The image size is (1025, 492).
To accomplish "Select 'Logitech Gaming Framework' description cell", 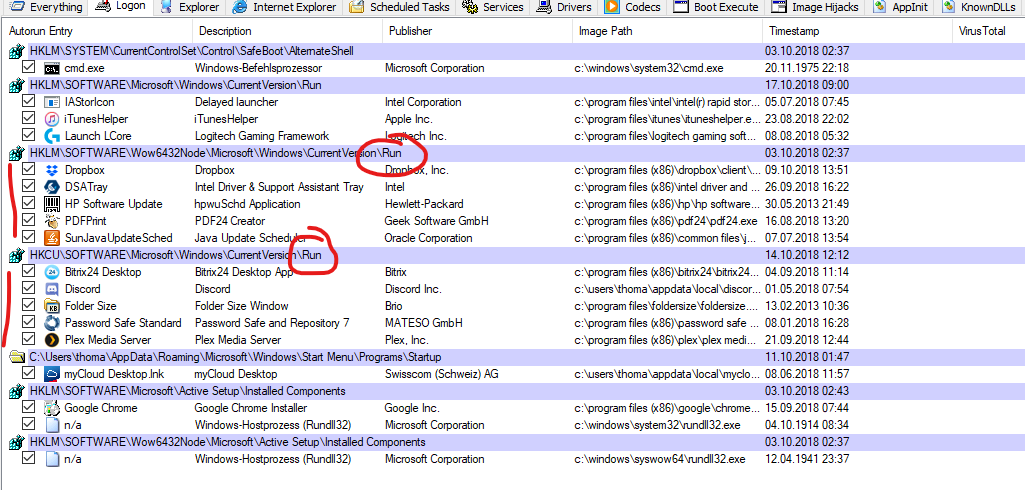I will pos(261,136).
